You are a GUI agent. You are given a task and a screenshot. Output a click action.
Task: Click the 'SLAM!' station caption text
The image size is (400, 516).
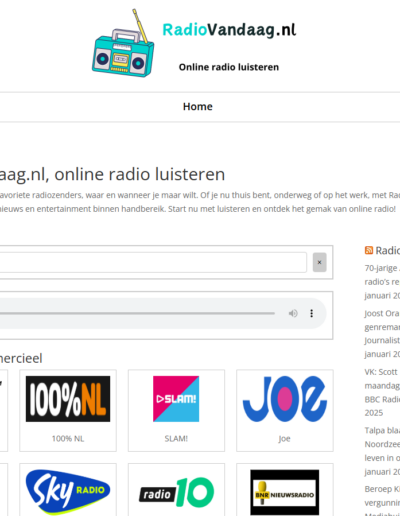pyautogui.click(x=176, y=439)
